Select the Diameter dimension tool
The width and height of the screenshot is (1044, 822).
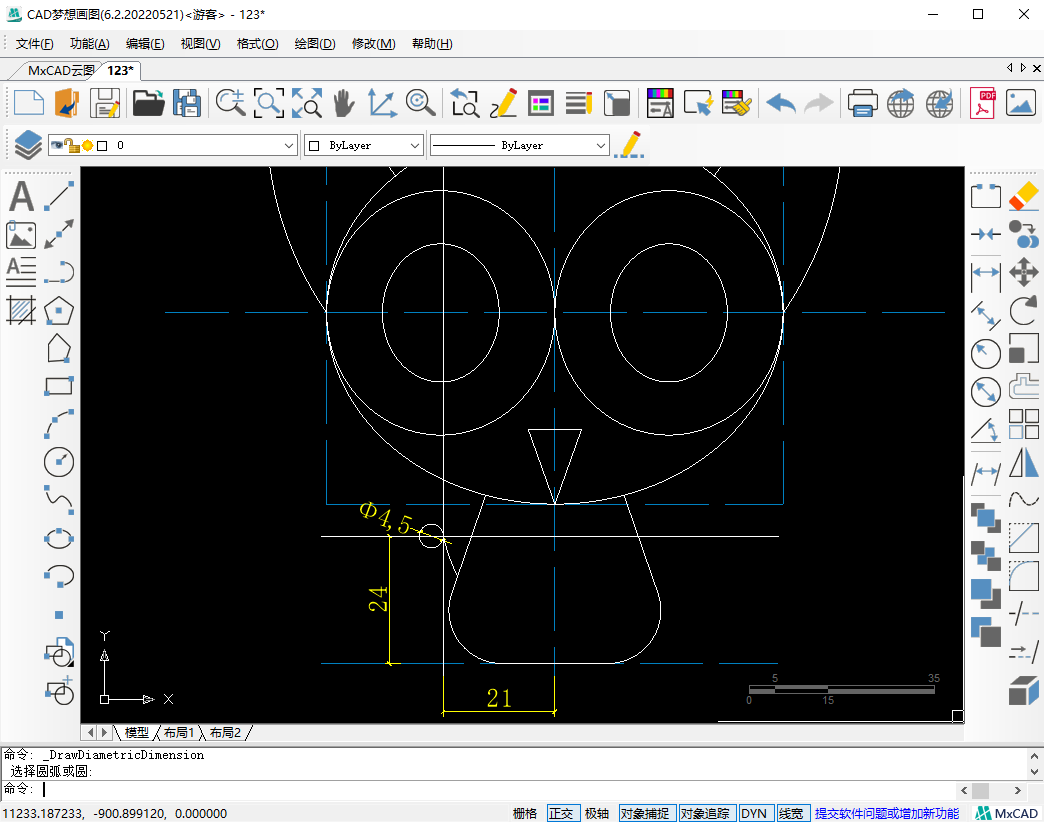pos(985,391)
